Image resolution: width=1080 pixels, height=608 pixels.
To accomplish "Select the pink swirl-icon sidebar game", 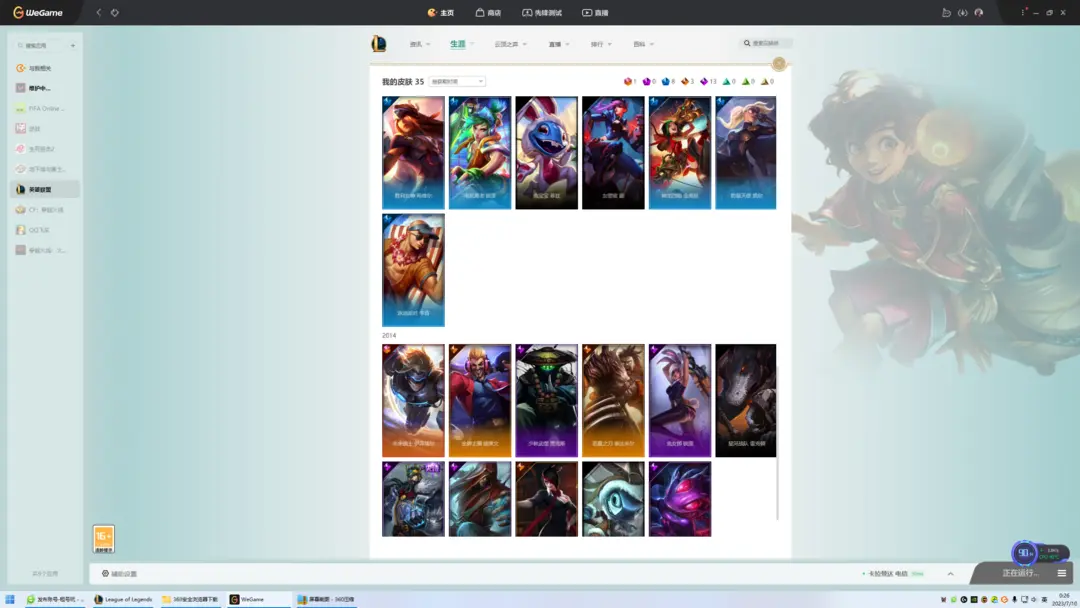I will tap(45, 149).
